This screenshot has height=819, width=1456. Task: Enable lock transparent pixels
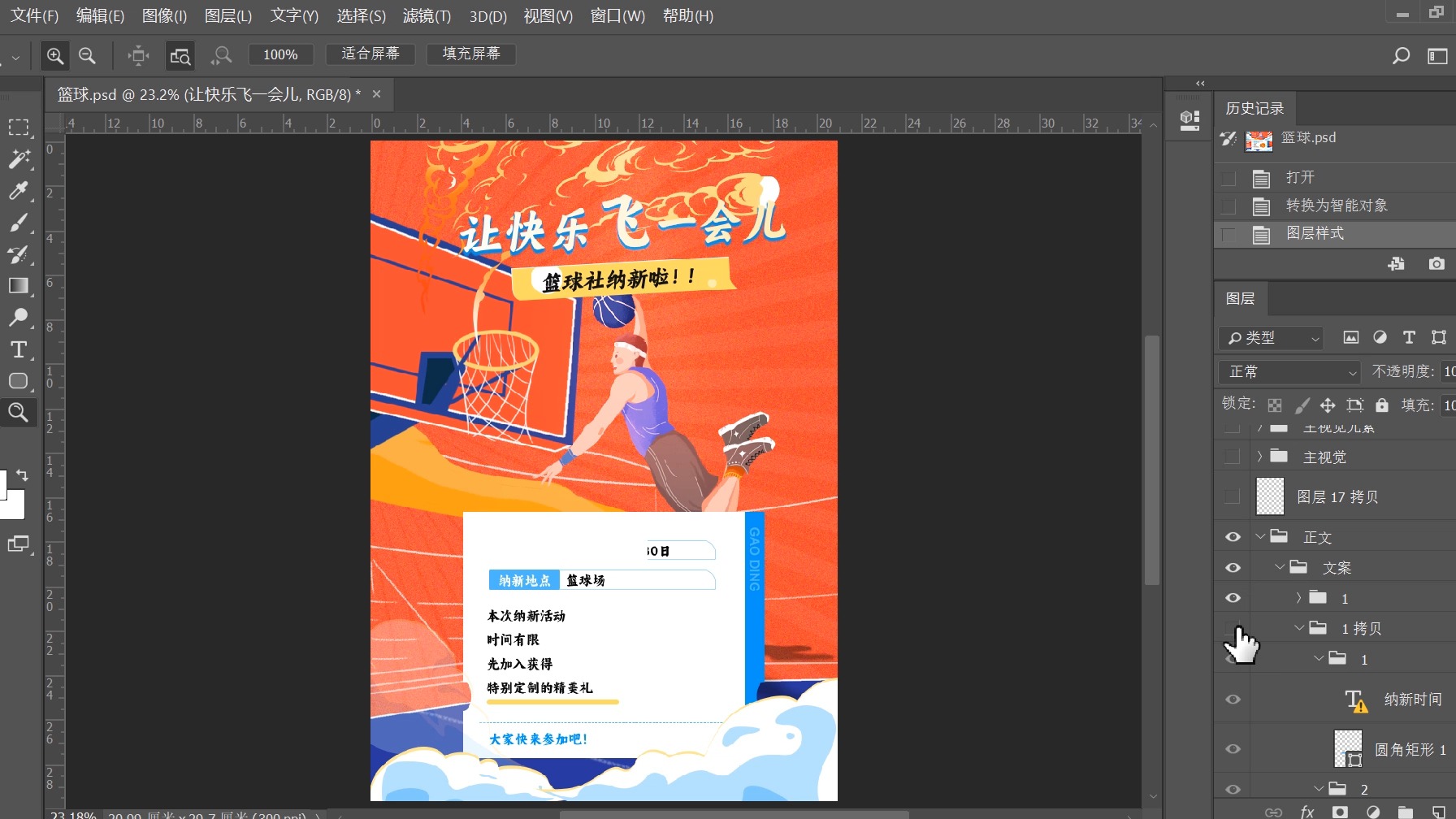click(x=1274, y=405)
